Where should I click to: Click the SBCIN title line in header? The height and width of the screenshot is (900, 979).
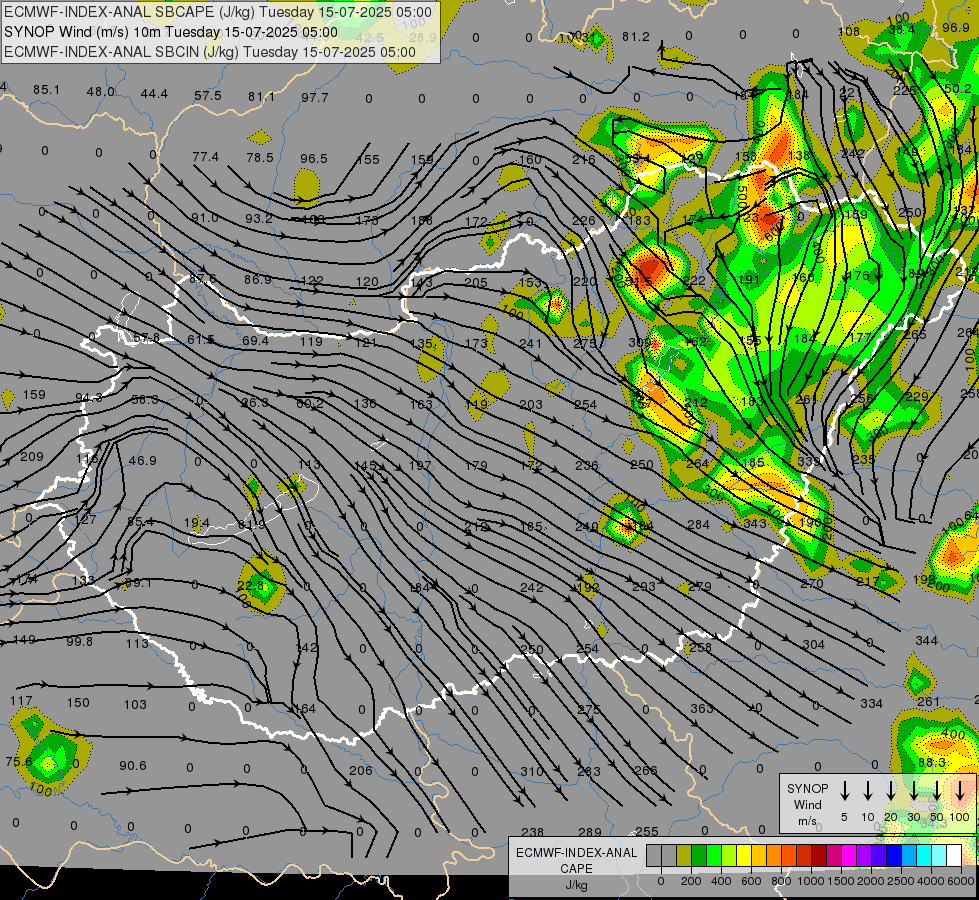click(x=210, y=52)
